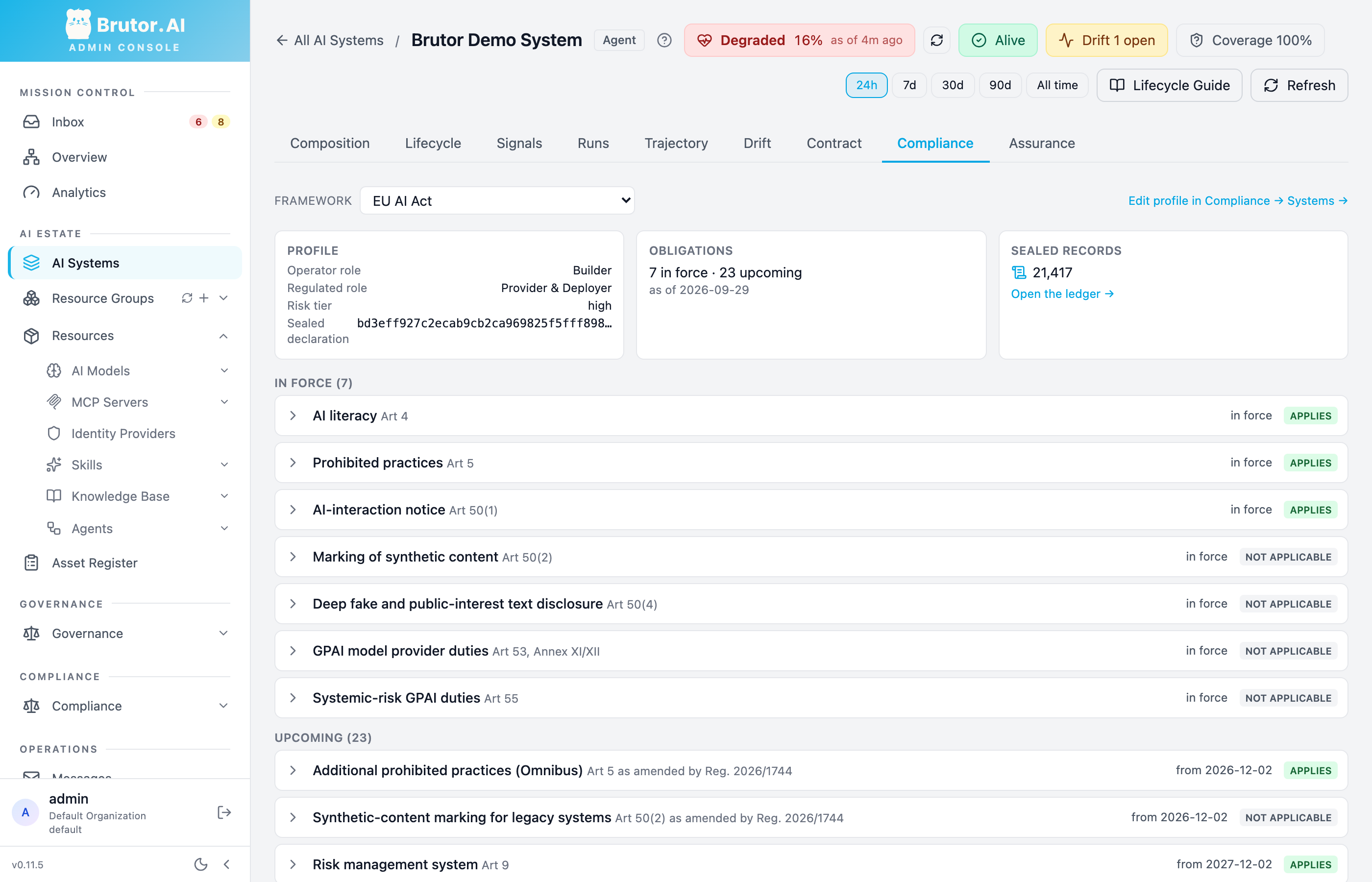Viewport: 1372px width, 882px height.
Task: Click the Drift 1 open badge
Action: pos(1106,40)
